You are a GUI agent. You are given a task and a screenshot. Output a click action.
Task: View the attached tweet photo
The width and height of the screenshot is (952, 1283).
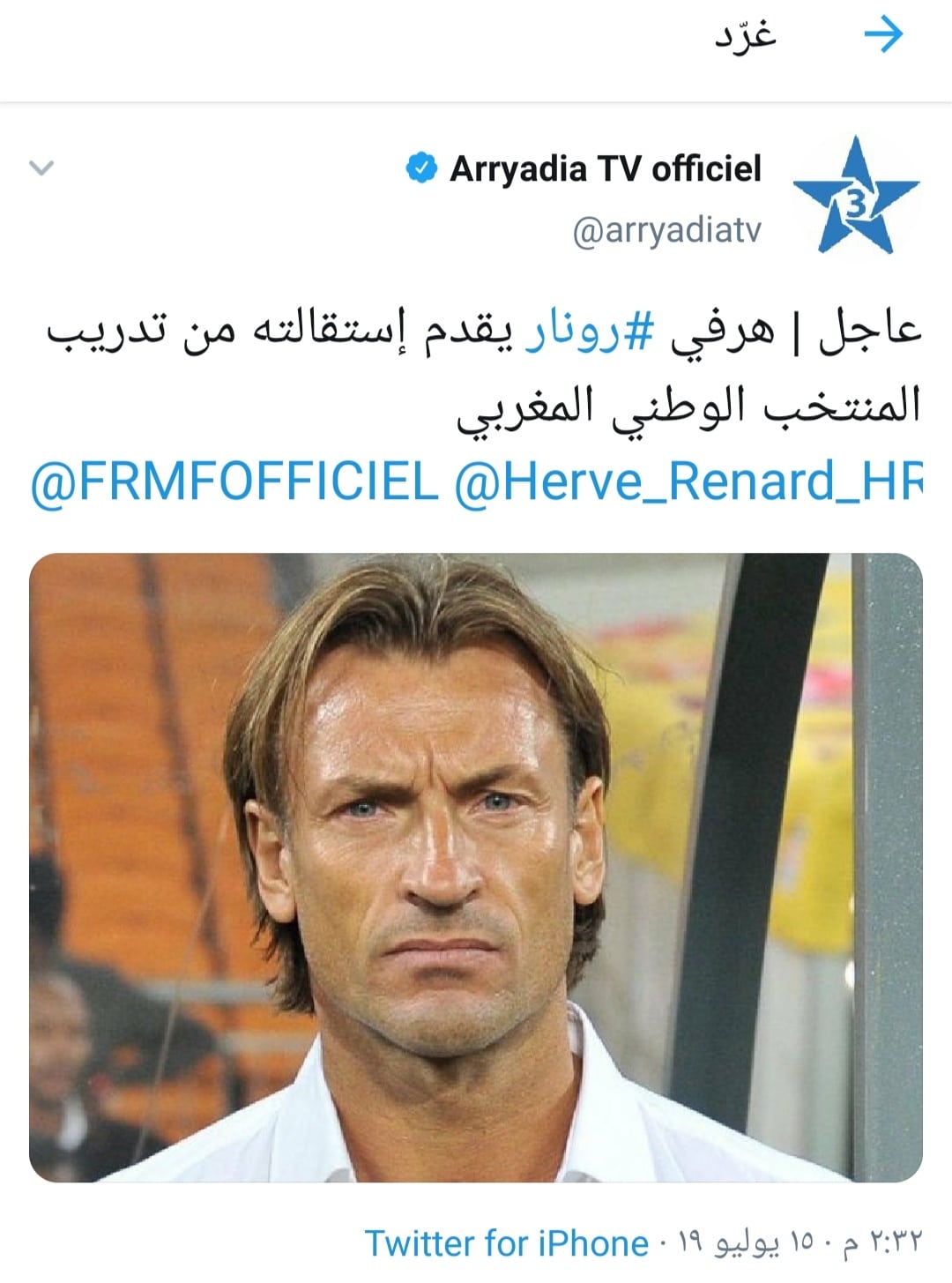pos(476,868)
